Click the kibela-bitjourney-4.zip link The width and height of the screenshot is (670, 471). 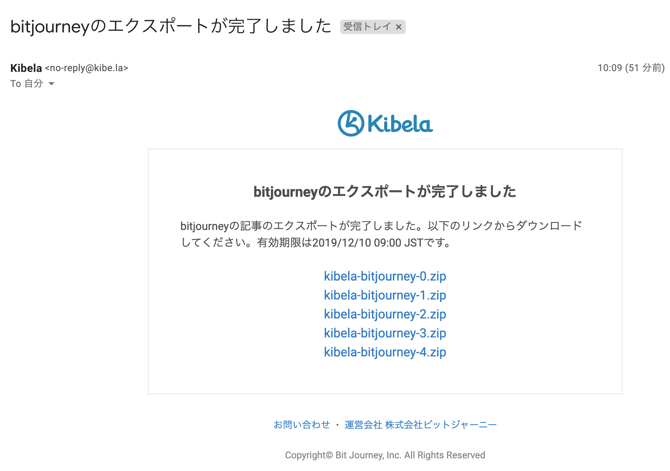385,352
